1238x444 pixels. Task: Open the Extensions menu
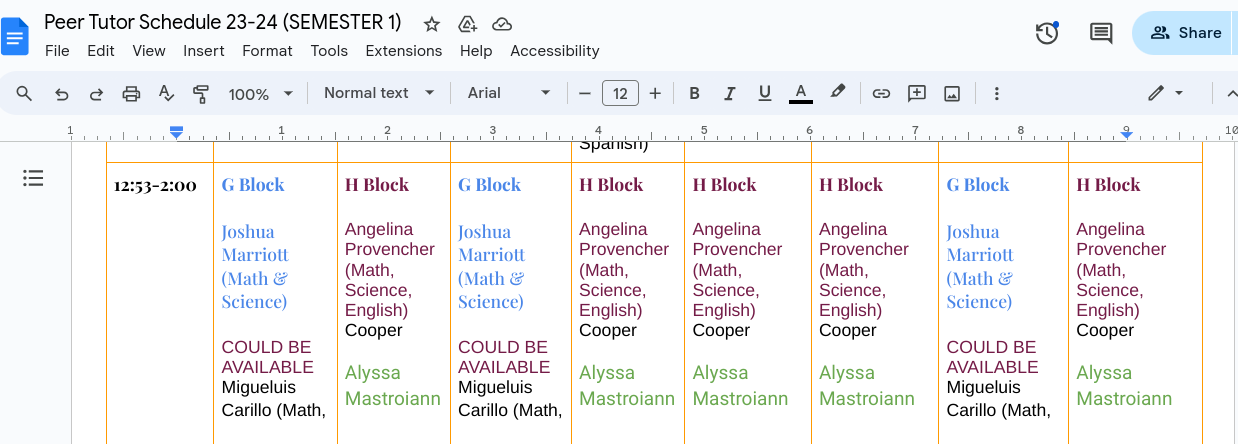pyautogui.click(x=403, y=51)
